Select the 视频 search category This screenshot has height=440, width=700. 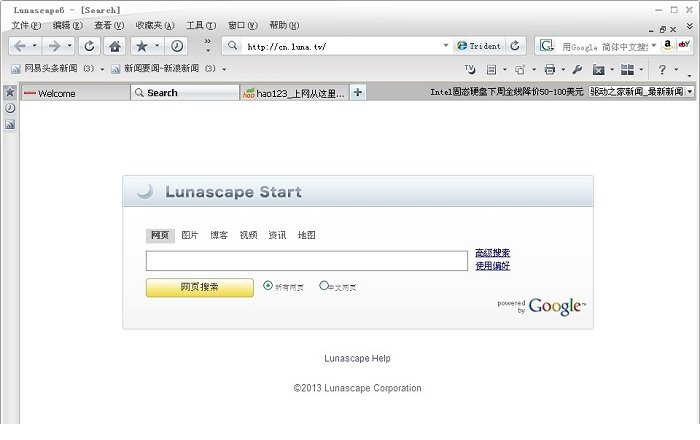point(248,235)
